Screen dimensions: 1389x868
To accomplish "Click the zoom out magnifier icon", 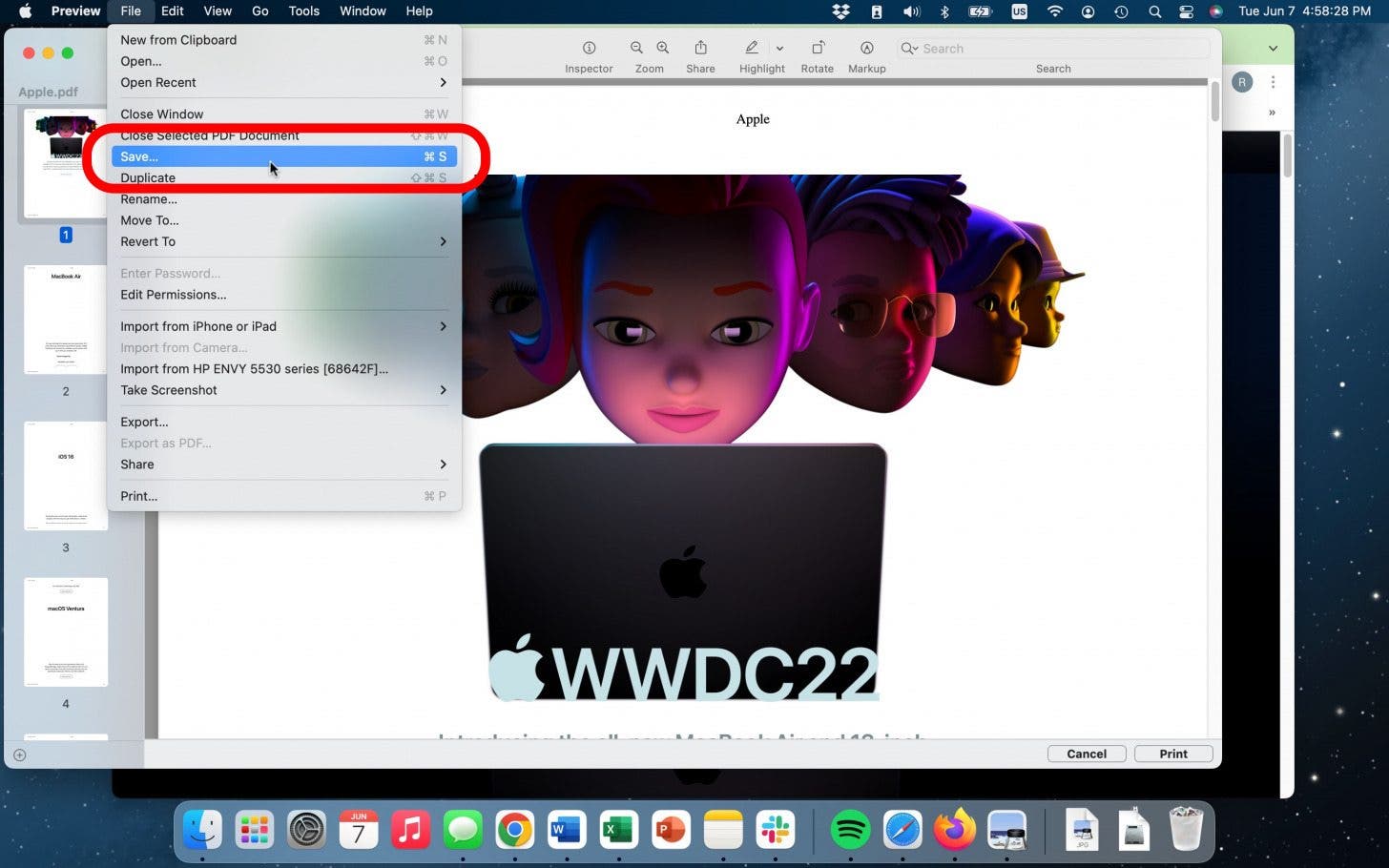I will [636, 48].
